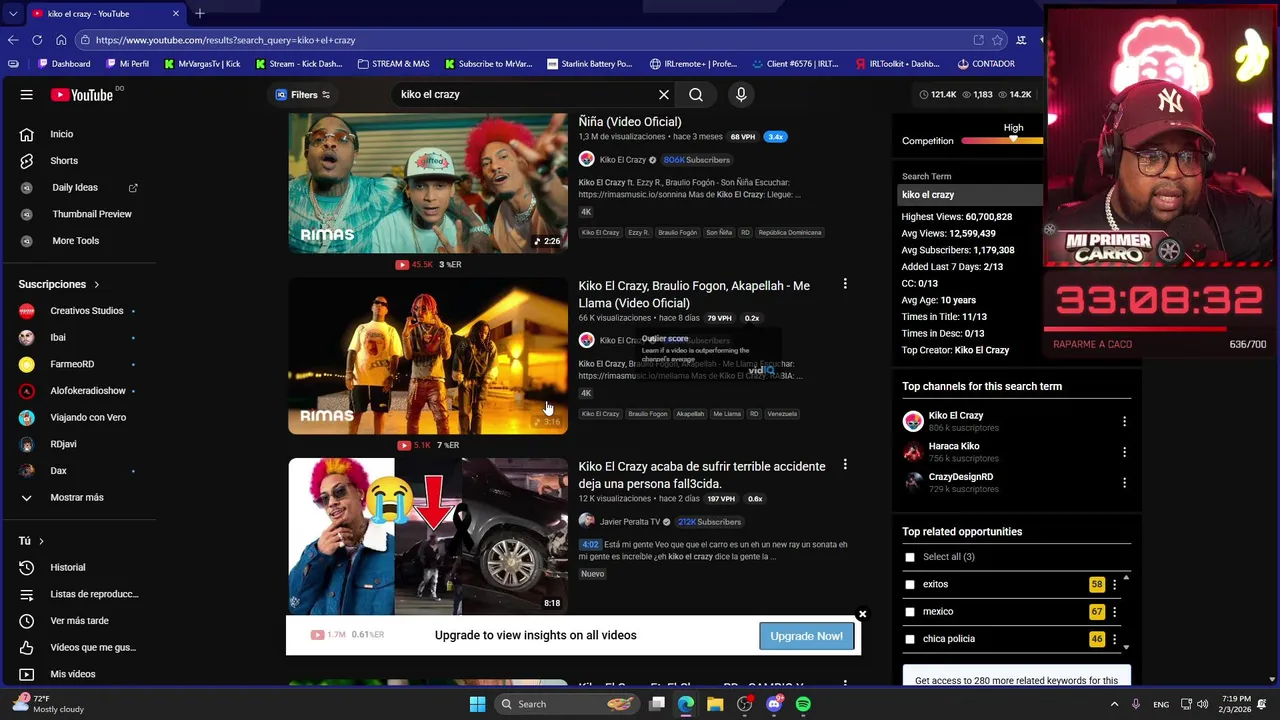Check the exitos keyword checkbox
Screen dimensions: 1280x720
[x=909, y=585]
